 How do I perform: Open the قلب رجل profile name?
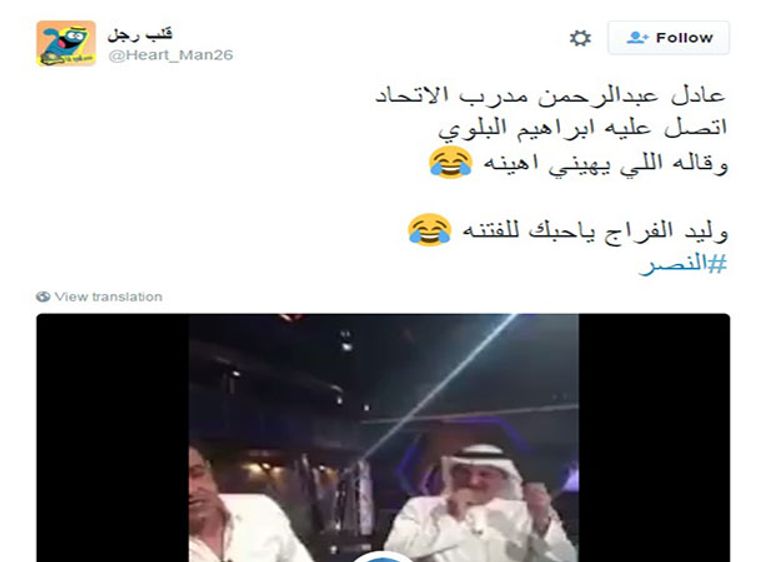coord(140,34)
